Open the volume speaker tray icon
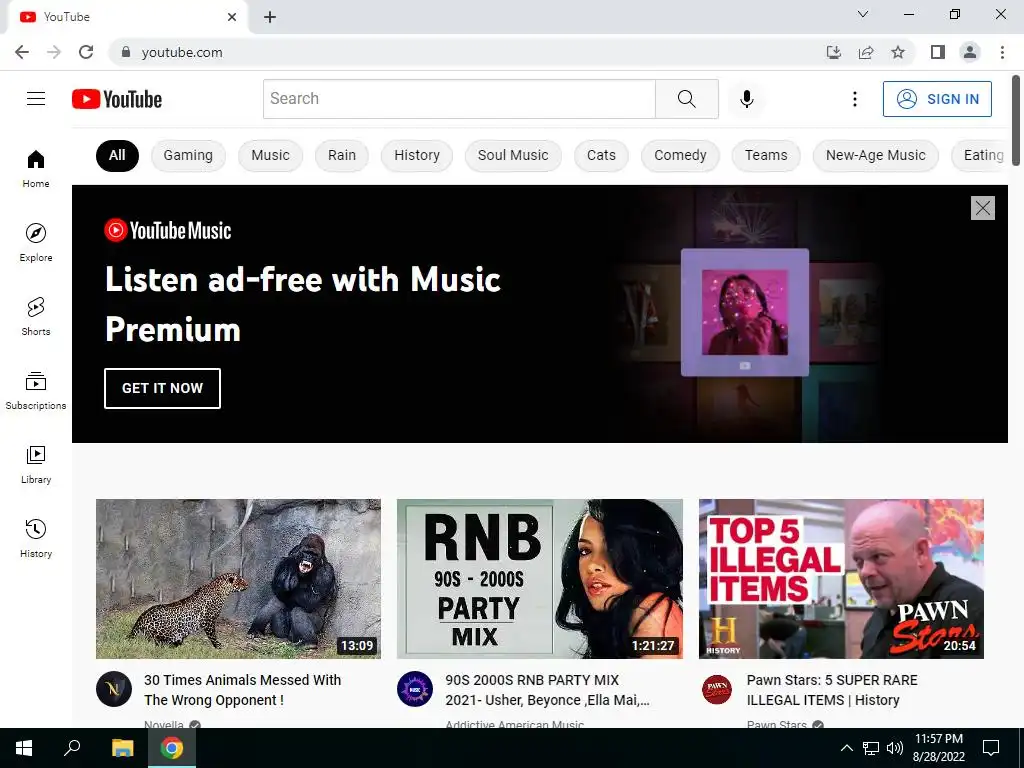This screenshot has height=768, width=1024. pos(894,748)
